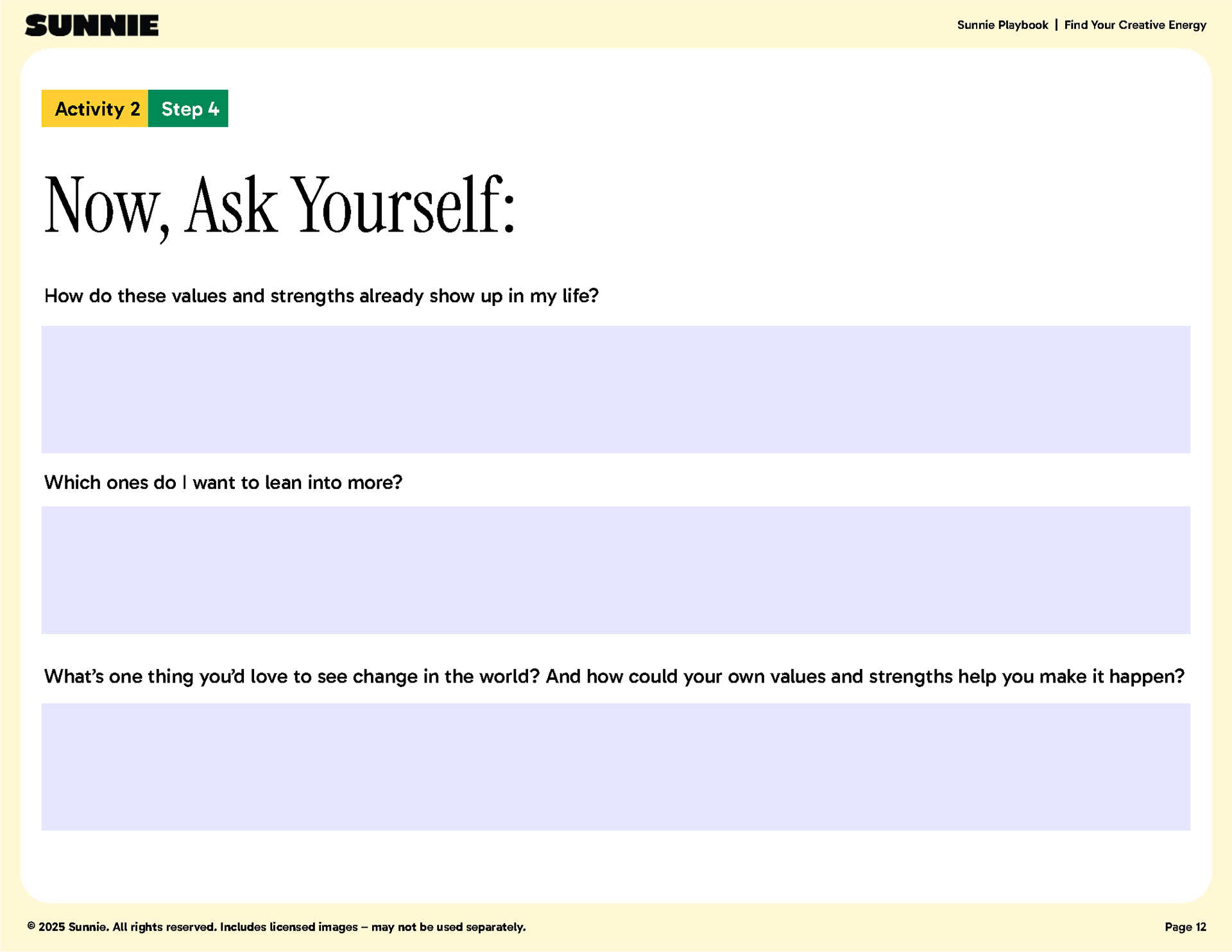Click the 'Which ones do I want' question
Image resolution: width=1232 pixels, height=952 pixels.
[x=223, y=482]
